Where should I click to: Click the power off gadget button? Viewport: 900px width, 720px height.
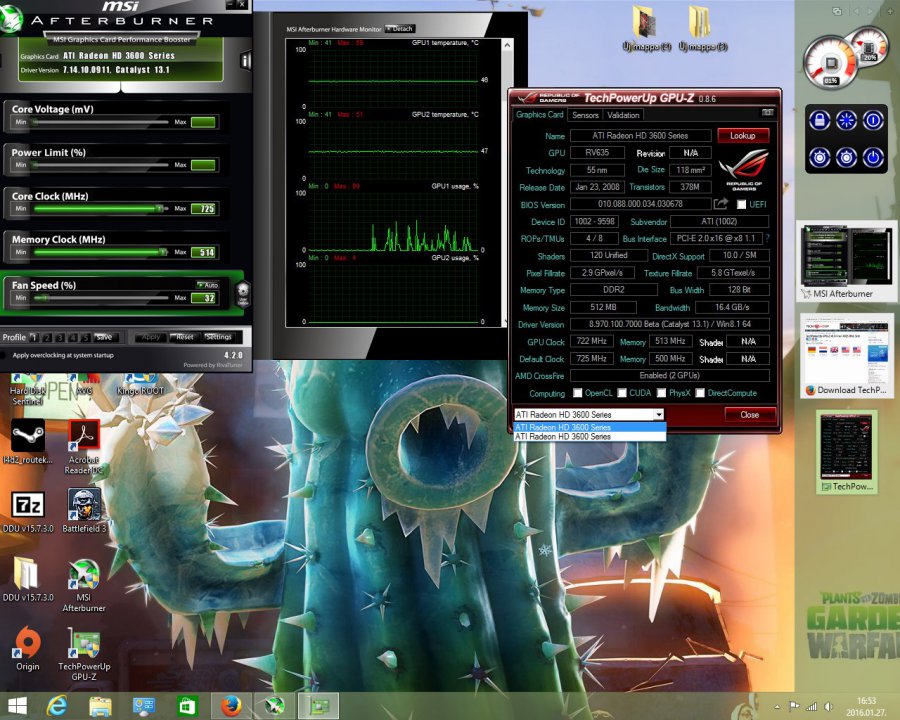pyautogui.click(x=873, y=157)
